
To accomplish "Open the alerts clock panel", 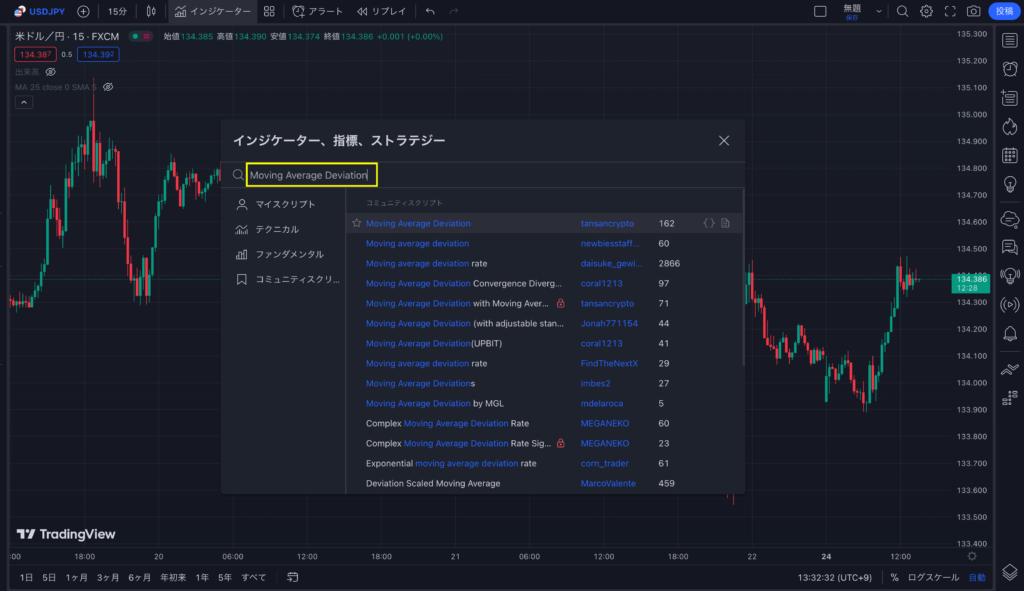I will (1010, 69).
